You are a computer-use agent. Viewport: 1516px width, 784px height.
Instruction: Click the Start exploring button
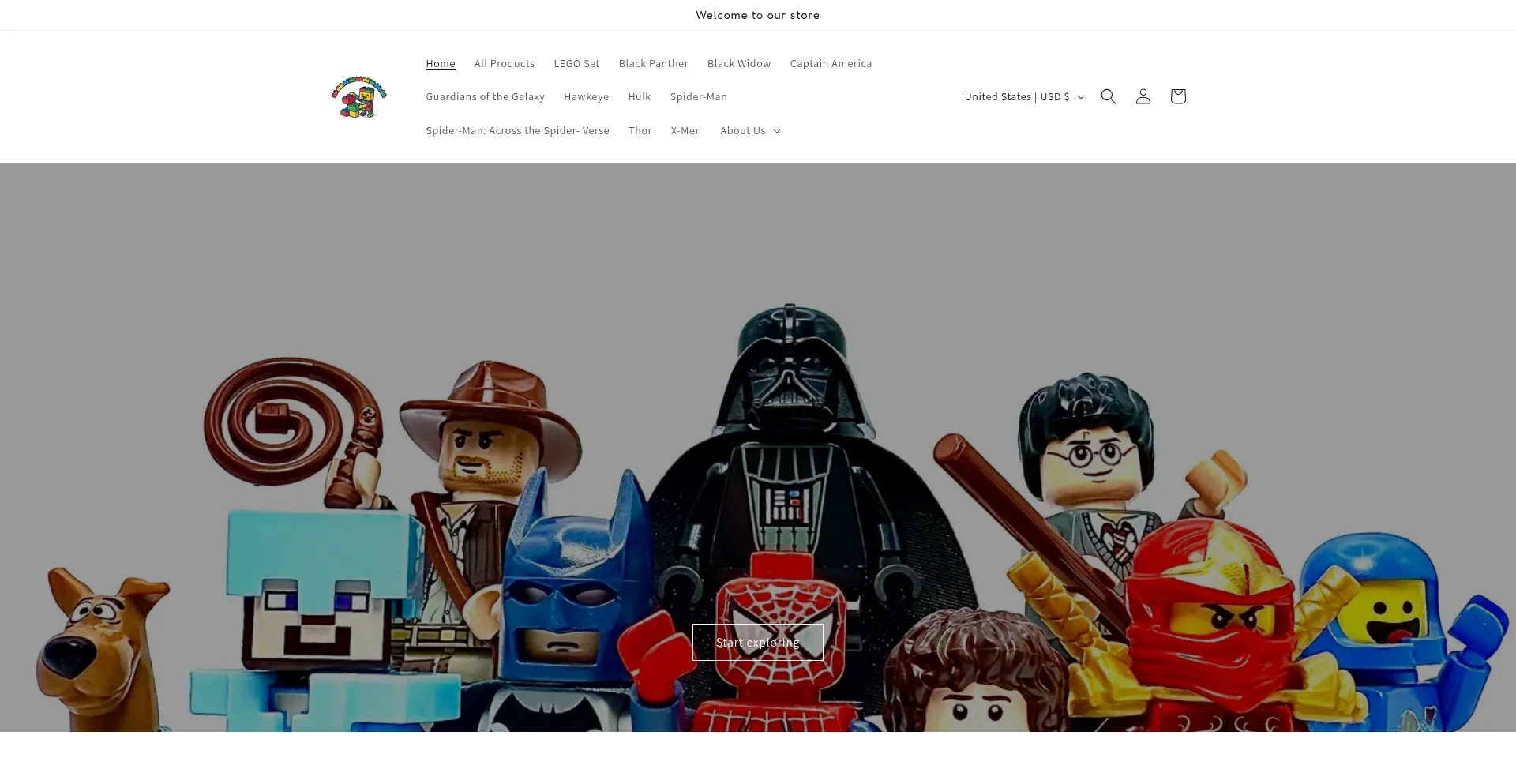[x=758, y=643]
